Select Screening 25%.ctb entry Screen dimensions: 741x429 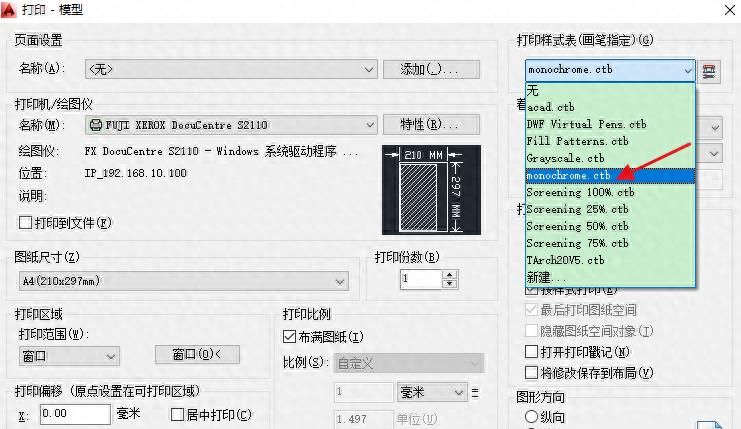tap(610, 209)
